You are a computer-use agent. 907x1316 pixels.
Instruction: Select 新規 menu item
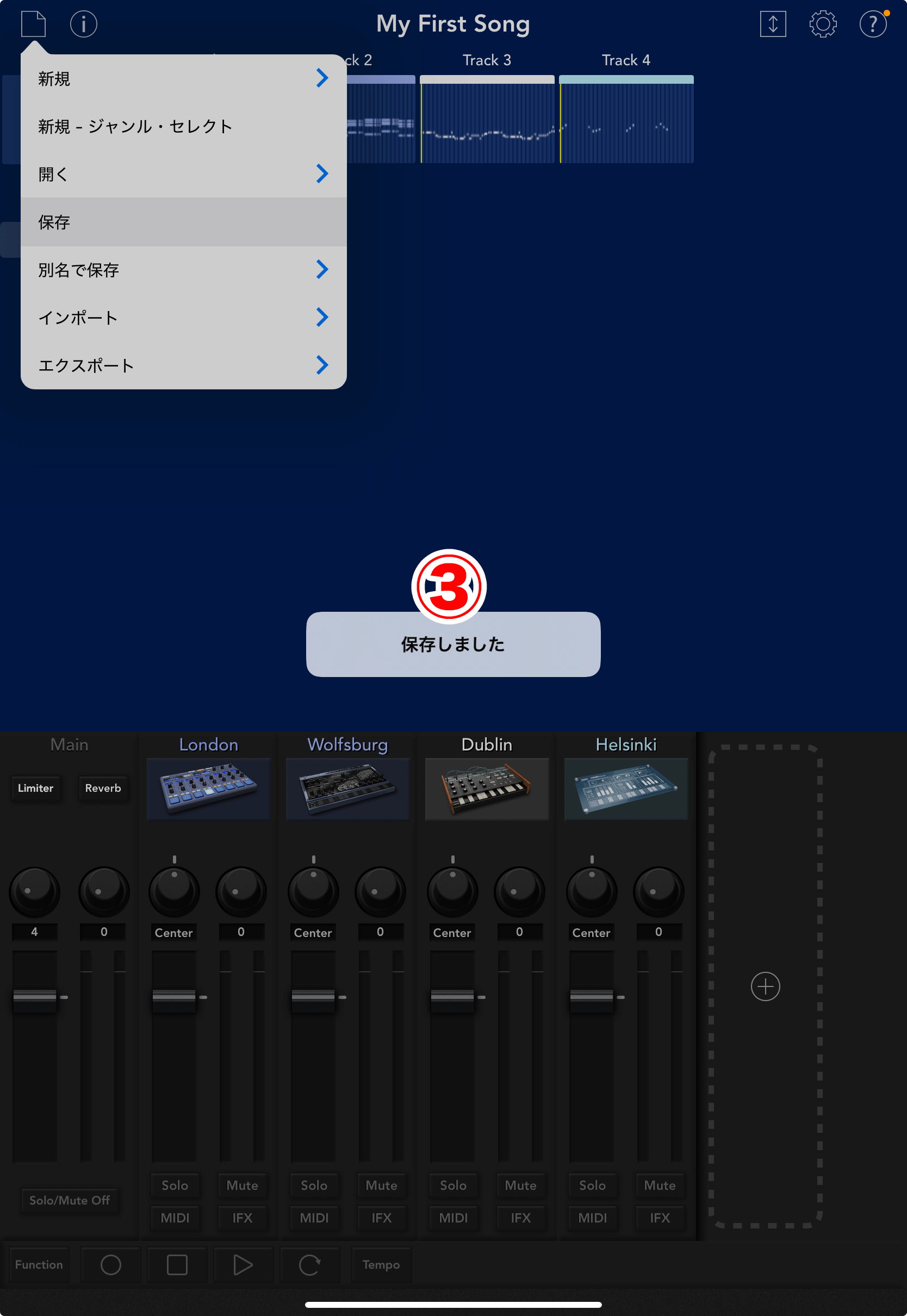point(184,78)
